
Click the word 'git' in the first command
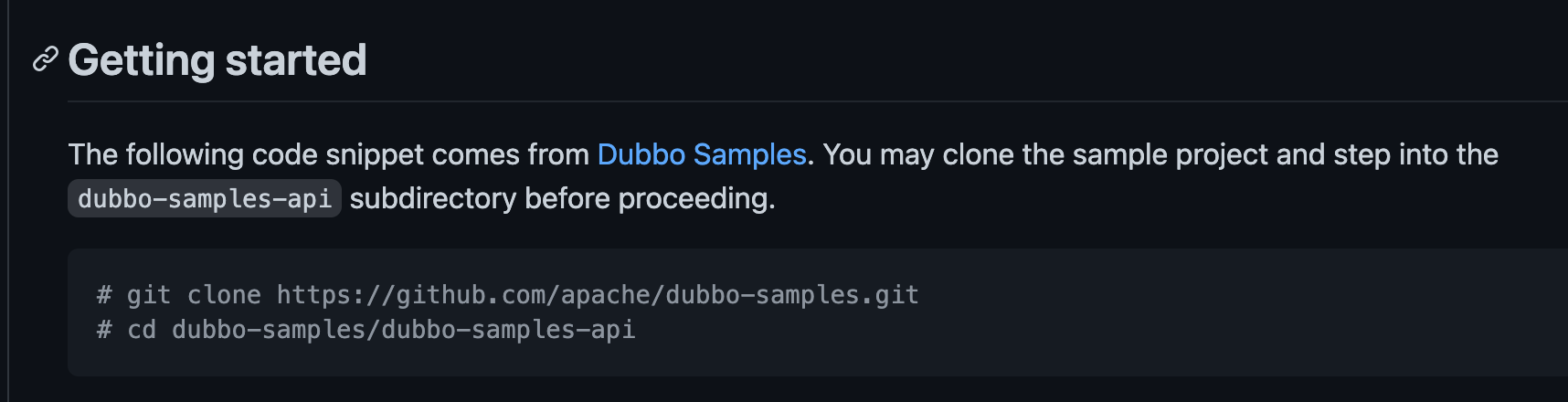[x=148, y=295]
